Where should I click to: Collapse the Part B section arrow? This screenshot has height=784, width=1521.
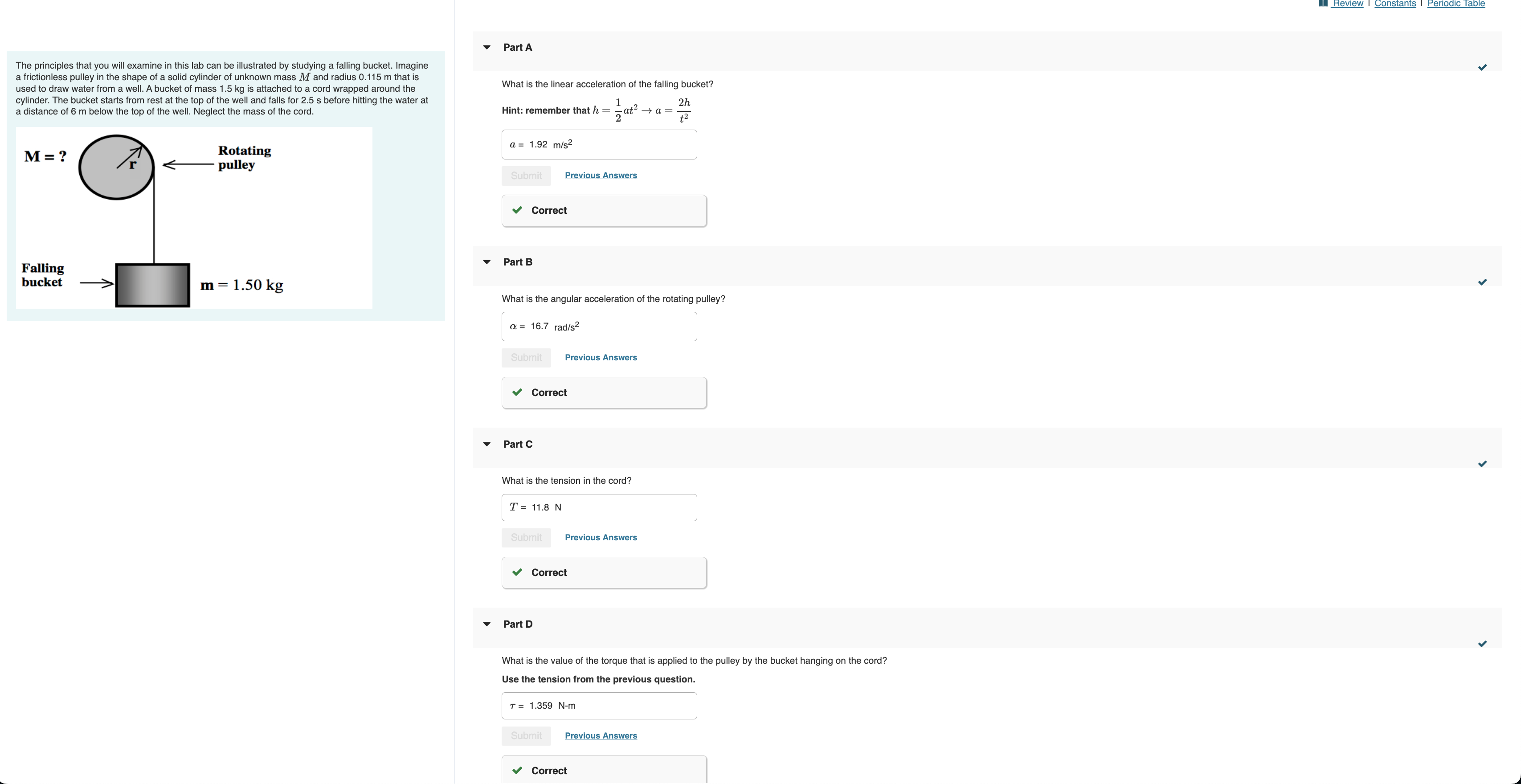tap(487, 262)
